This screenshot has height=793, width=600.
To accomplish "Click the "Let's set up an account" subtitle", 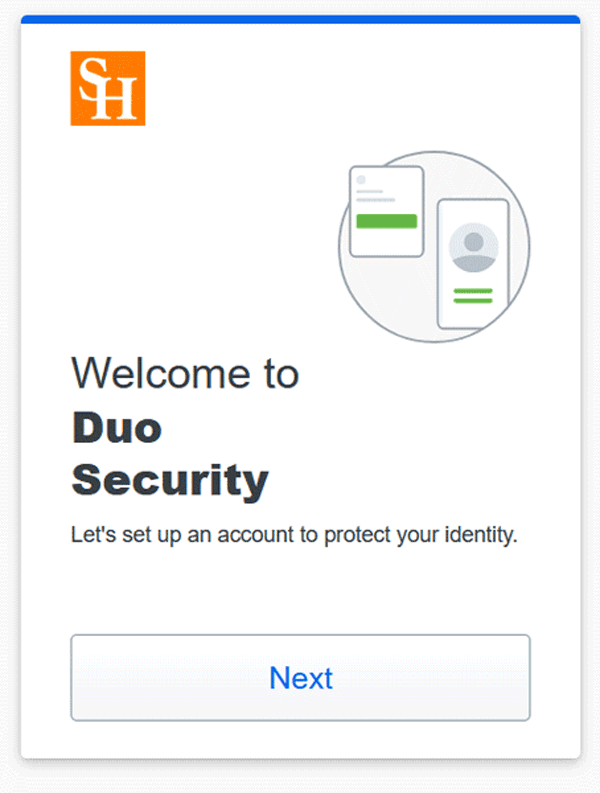I will tap(294, 535).
